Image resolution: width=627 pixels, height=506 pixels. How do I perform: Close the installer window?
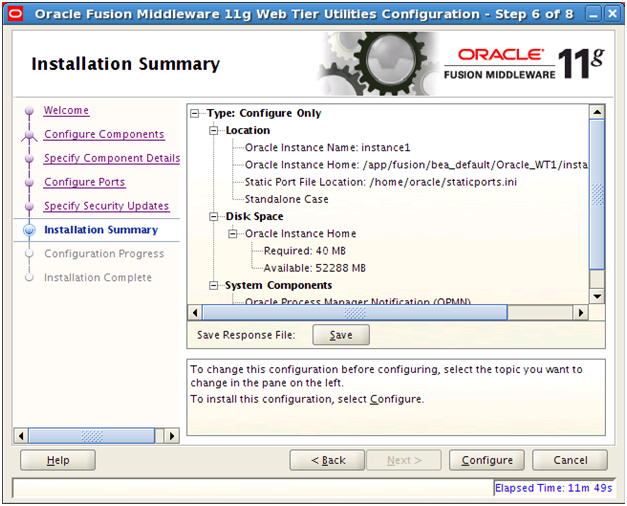612,14
